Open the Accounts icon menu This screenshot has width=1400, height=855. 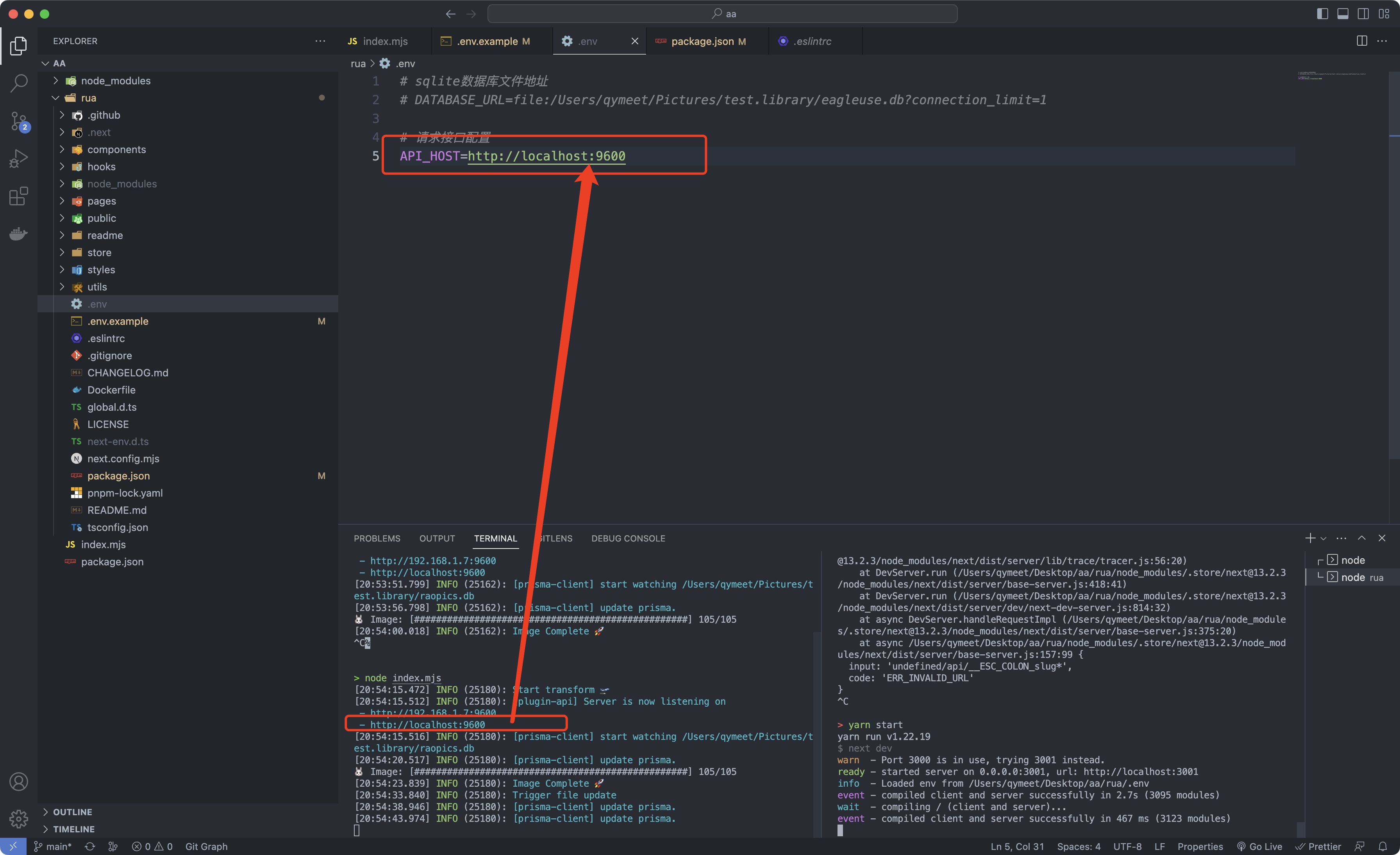pyautogui.click(x=19, y=782)
